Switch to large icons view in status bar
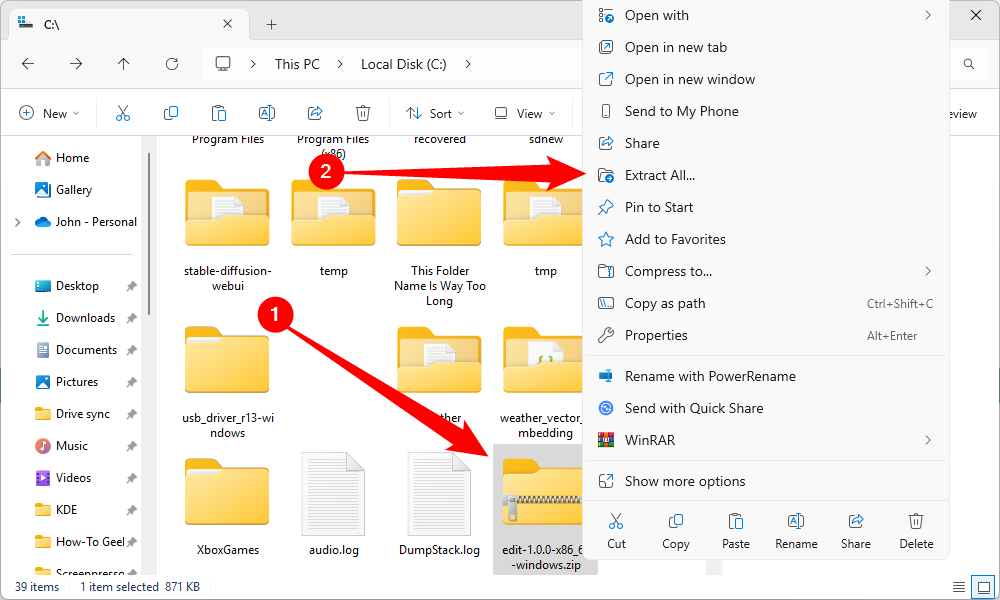 [983, 587]
